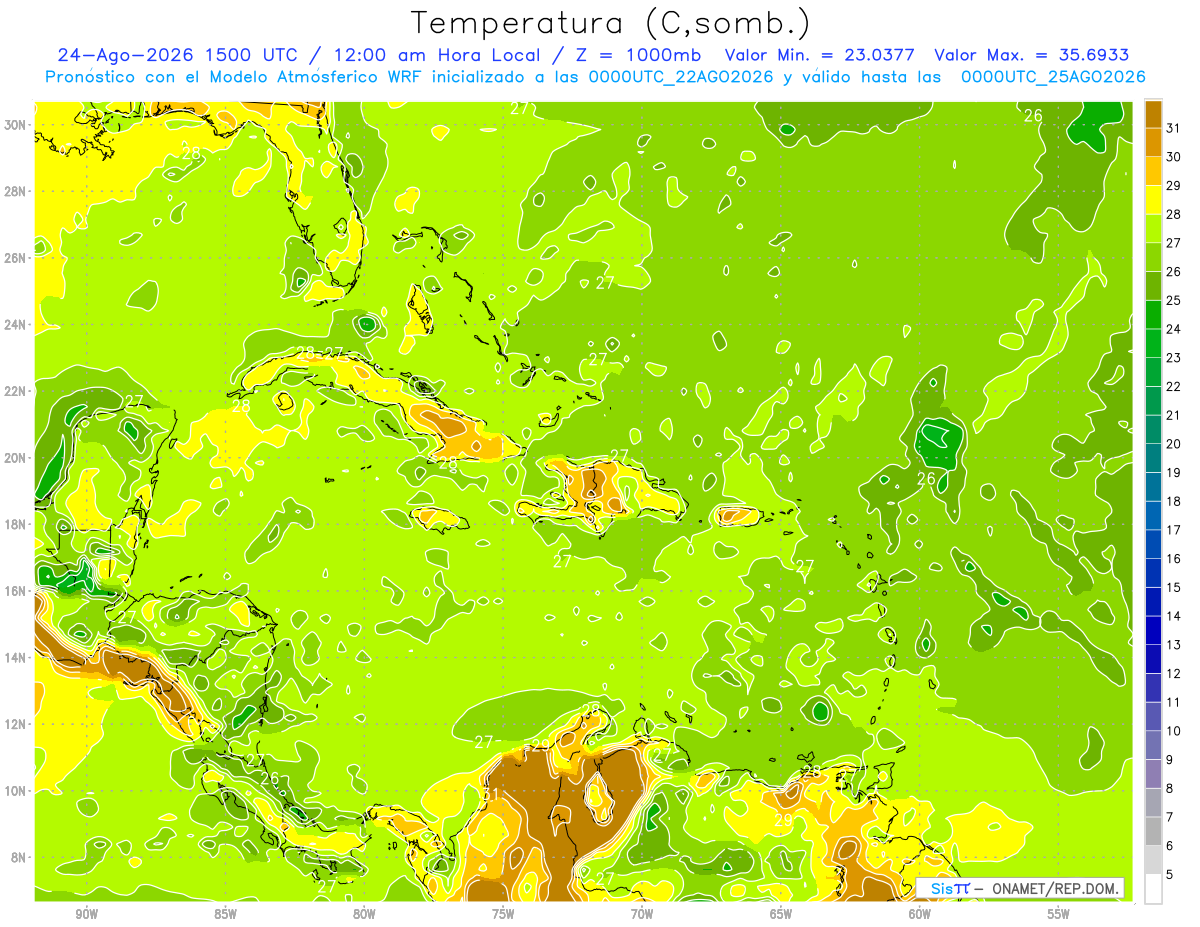Screen dimensions: 1200x927
Task: Click legend scale label 25
Action: click(1174, 300)
